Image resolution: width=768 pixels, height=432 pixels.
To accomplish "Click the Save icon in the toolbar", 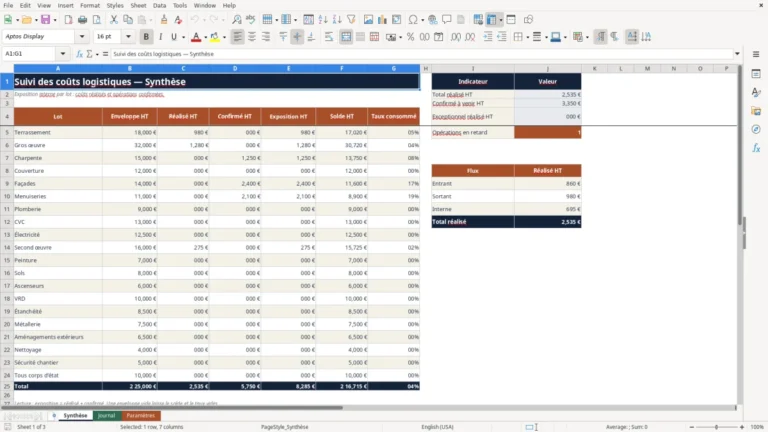I will tap(46, 20).
